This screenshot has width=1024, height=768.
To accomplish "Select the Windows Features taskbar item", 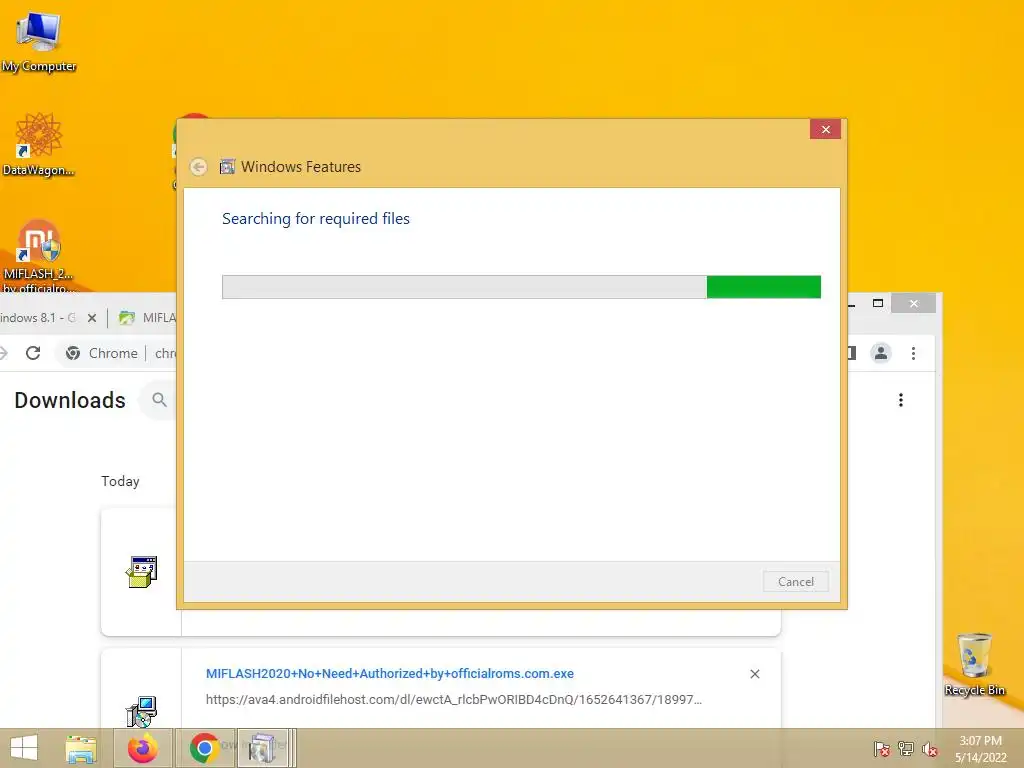I will 263,748.
